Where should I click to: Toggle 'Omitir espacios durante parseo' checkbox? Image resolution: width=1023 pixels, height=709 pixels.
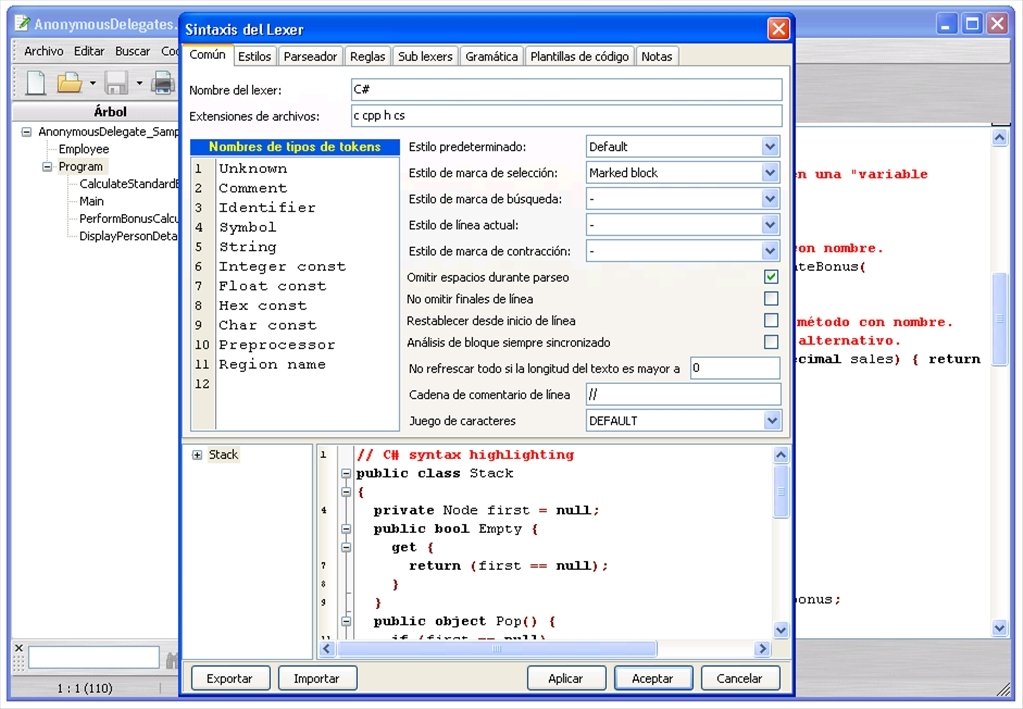pyautogui.click(x=771, y=277)
